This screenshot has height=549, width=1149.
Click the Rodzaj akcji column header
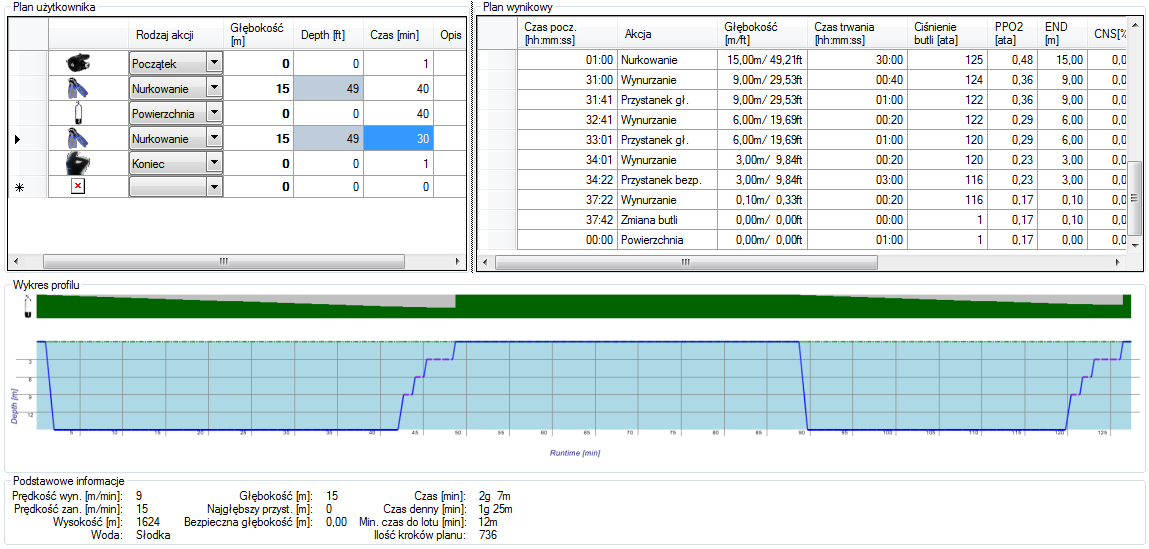(175, 34)
